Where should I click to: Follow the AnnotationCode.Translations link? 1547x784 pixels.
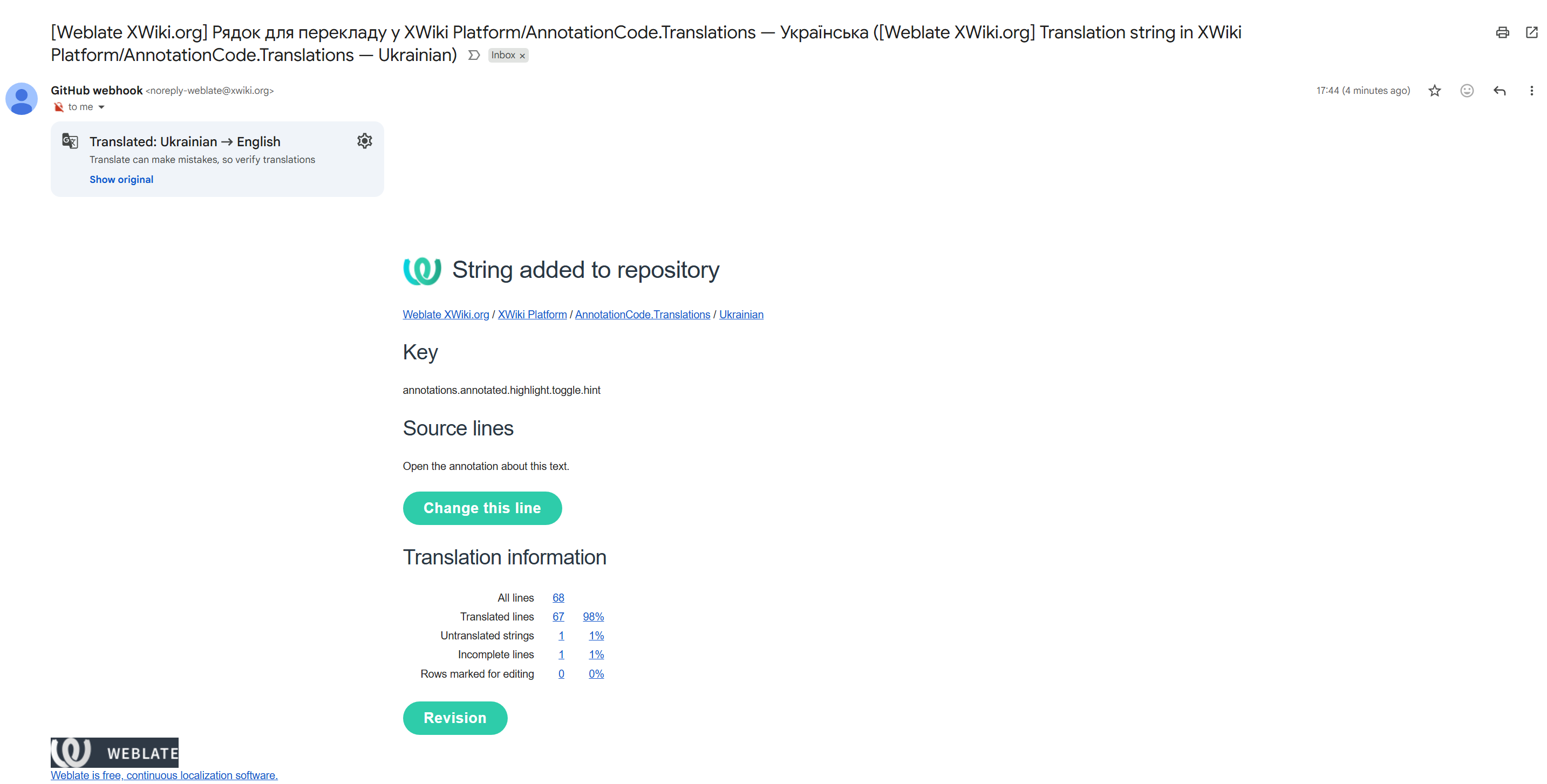[642, 315]
